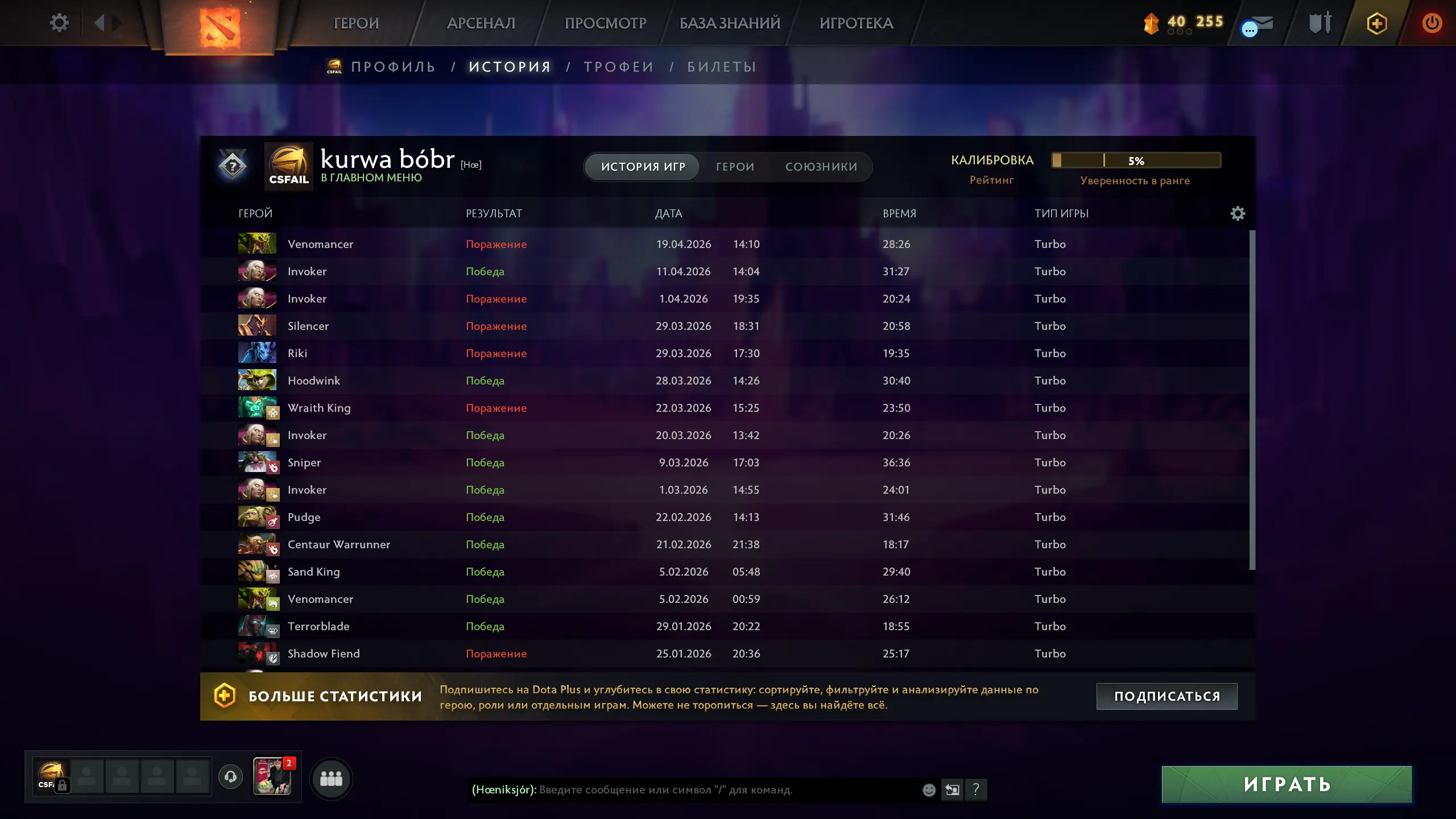Open the ТРОФЕИ profile section

[x=619, y=67]
